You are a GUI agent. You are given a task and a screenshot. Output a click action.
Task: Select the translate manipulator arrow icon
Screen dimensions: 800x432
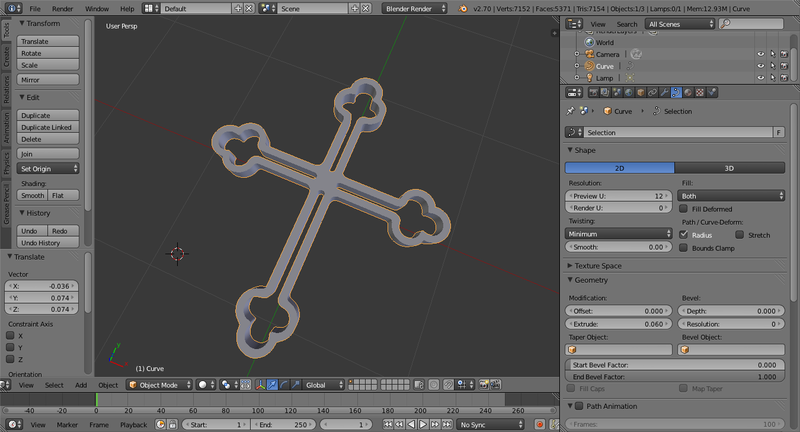click(x=272, y=385)
